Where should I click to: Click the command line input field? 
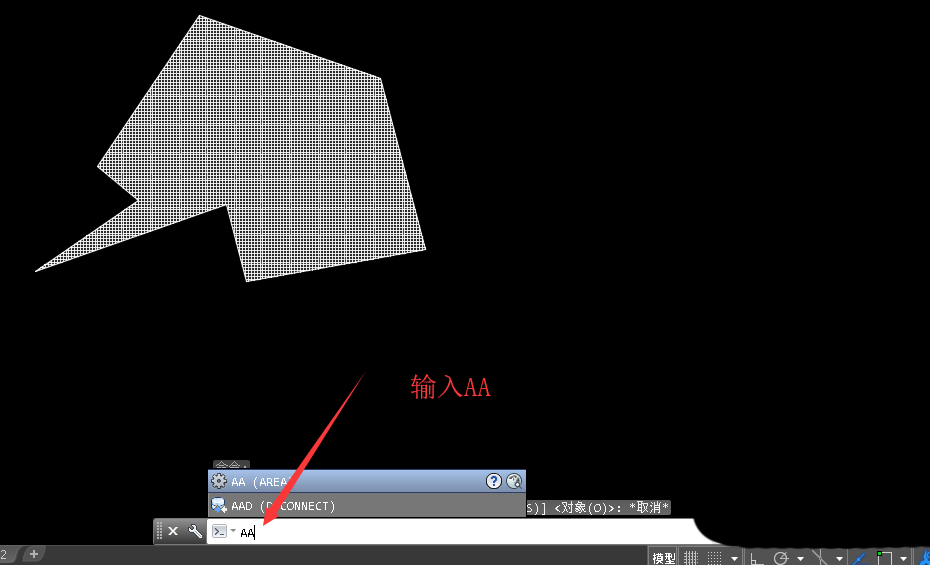466,532
